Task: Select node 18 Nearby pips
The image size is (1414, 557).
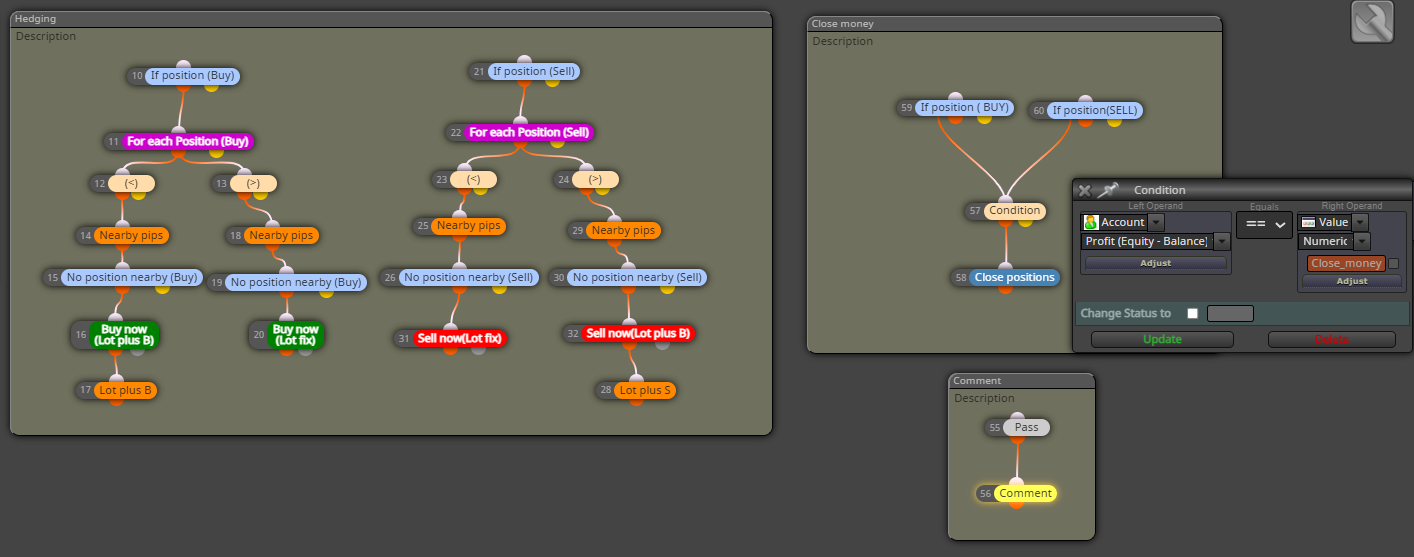Action: tap(281, 236)
